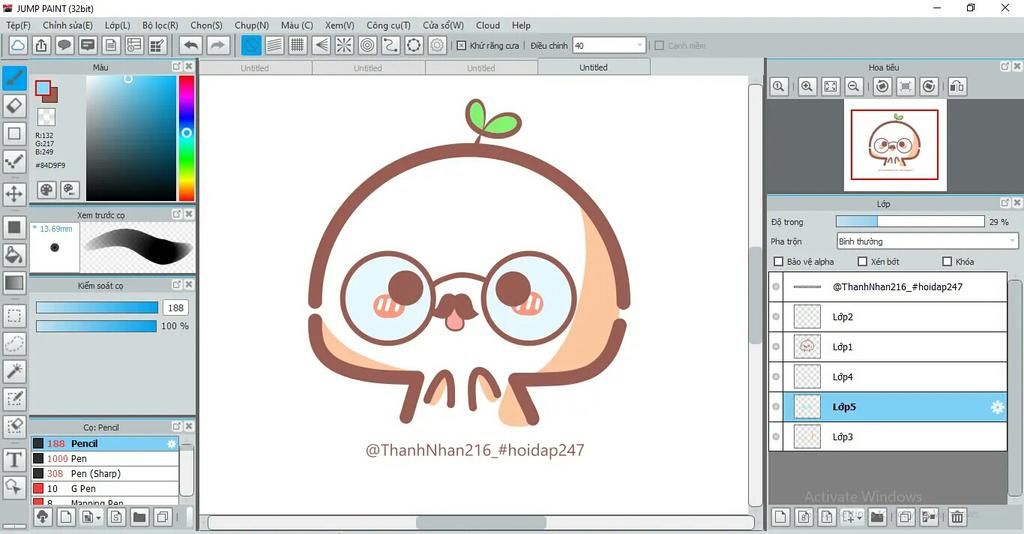
Task: Switch to the last Untitled tab
Action: pyautogui.click(x=594, y=67)
